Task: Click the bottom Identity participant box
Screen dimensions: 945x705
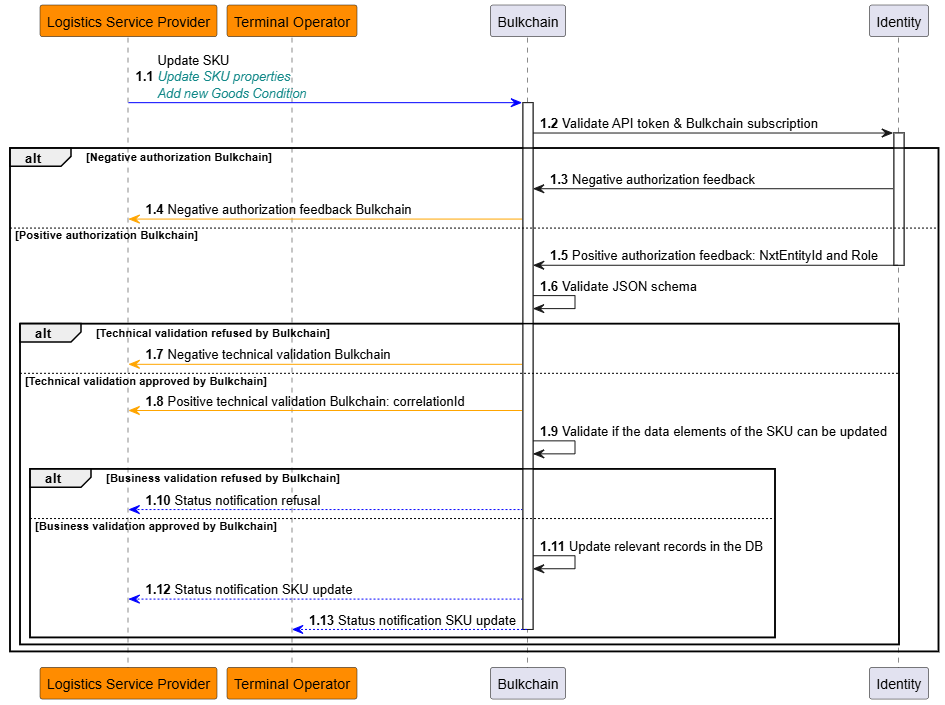Action: click(898, 683)
